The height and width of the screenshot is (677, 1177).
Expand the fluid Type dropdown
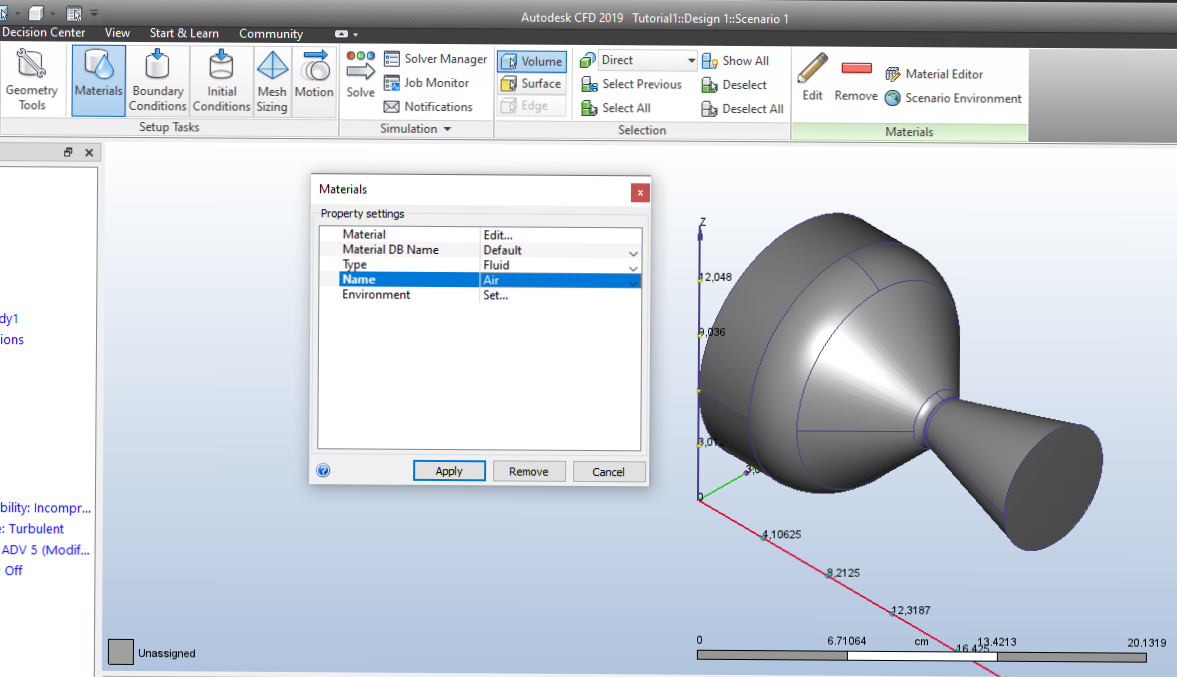point(631,266)
